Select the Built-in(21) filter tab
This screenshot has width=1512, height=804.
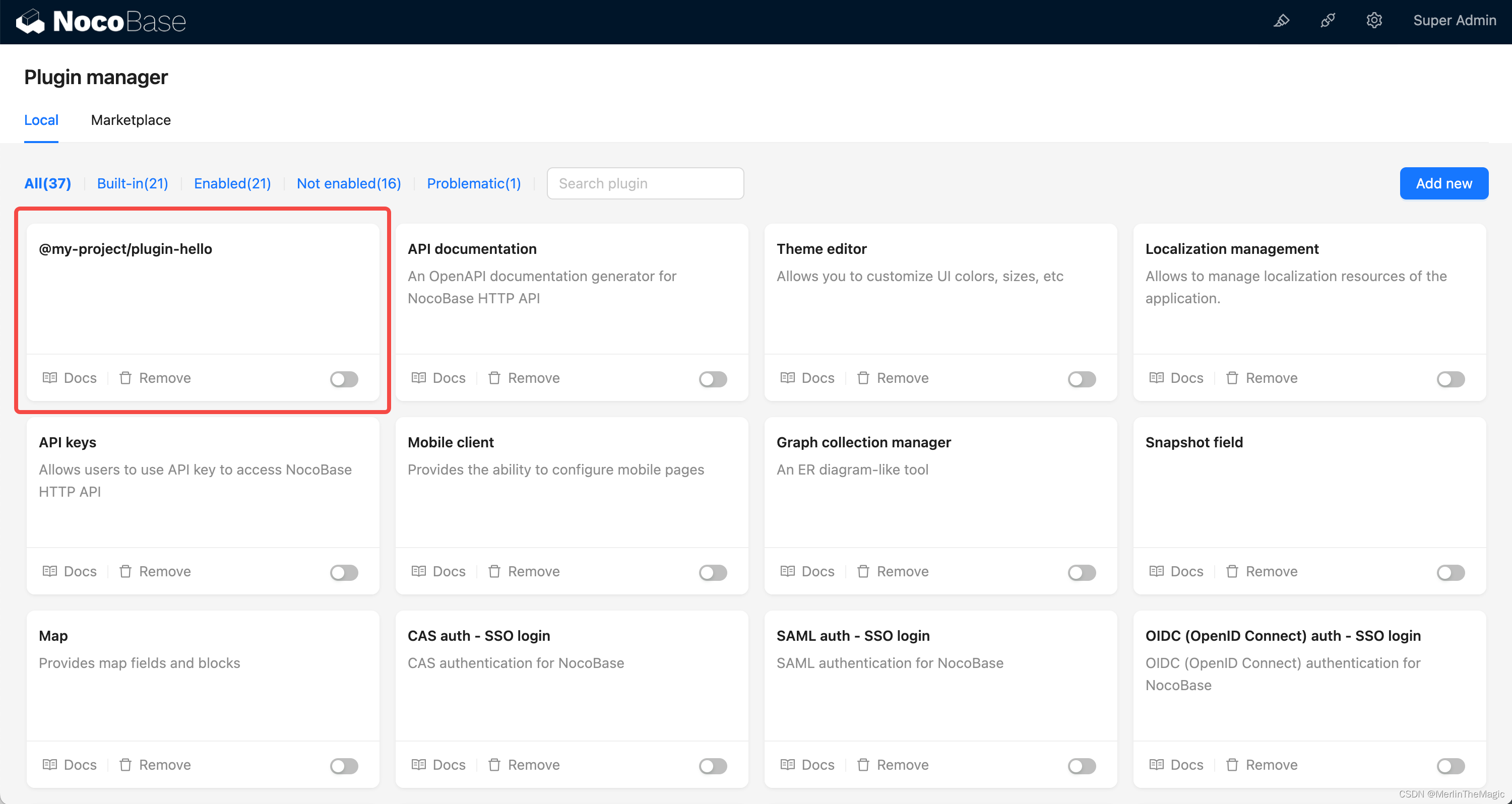(133, 183)
